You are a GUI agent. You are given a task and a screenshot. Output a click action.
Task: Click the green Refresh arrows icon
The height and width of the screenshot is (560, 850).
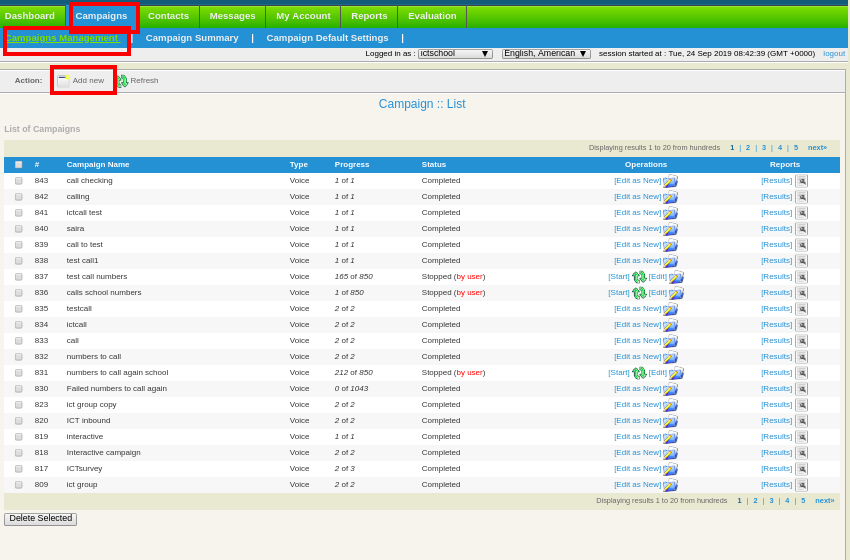pos(123,81)
